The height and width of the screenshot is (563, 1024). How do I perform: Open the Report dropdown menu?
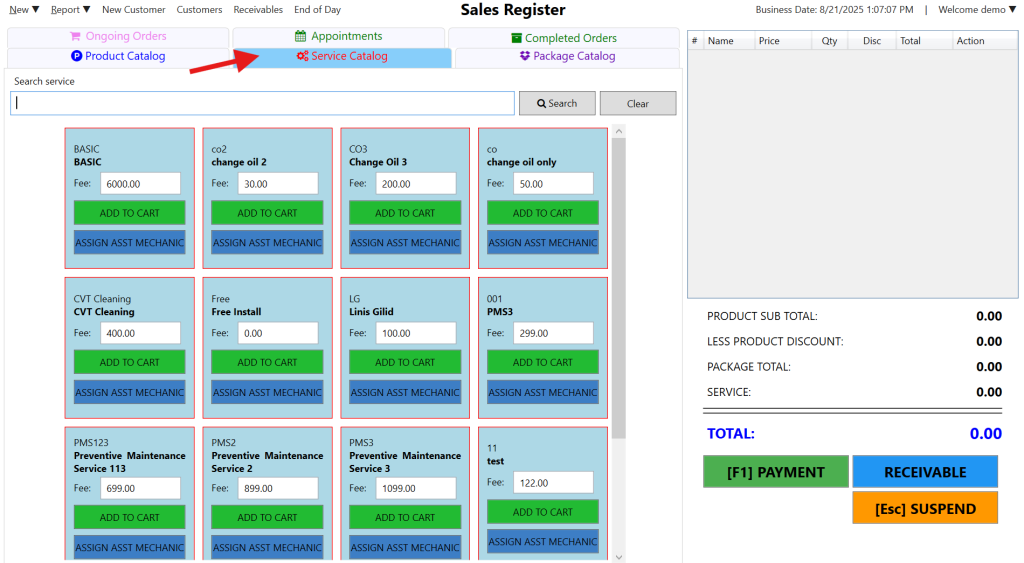click(x=71, y=10)
